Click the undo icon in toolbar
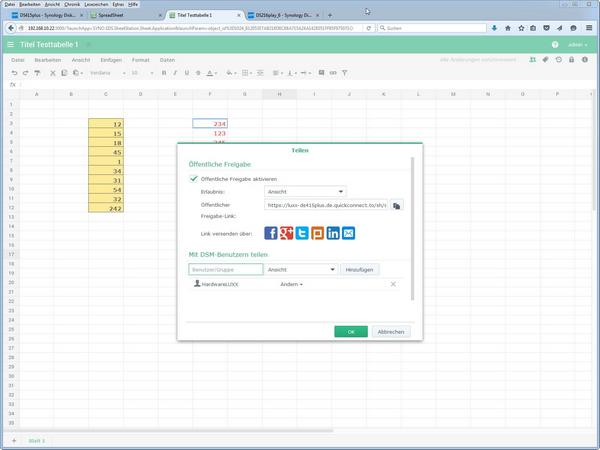This screenshot has width=600, height=450. coord(14,73)
